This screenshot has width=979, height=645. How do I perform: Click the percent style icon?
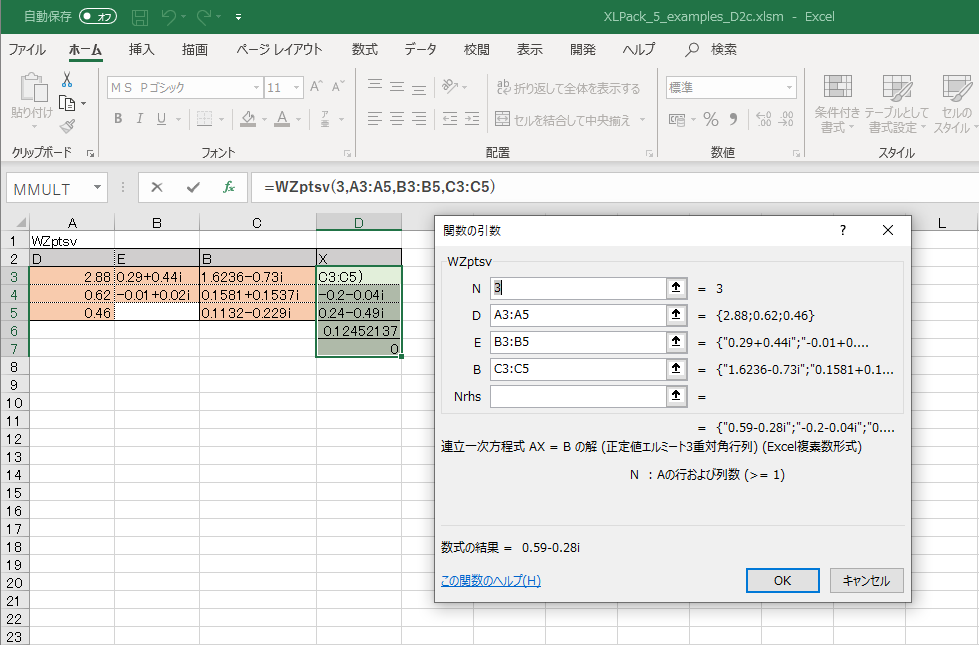click(x=711, y=120)
